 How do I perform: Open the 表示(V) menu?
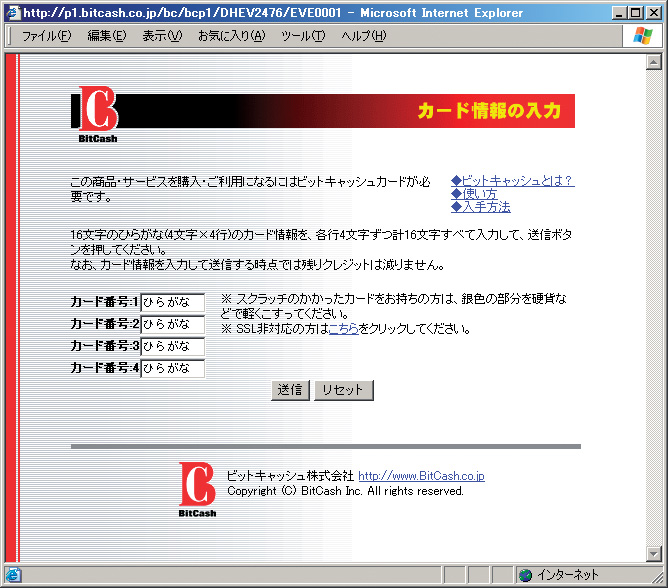[x=162, y=36]
